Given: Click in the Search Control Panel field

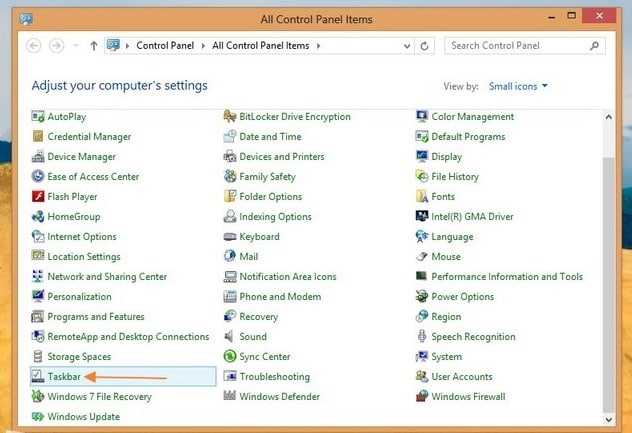Looking at the screenshot, I should click(x=524, y=46).
